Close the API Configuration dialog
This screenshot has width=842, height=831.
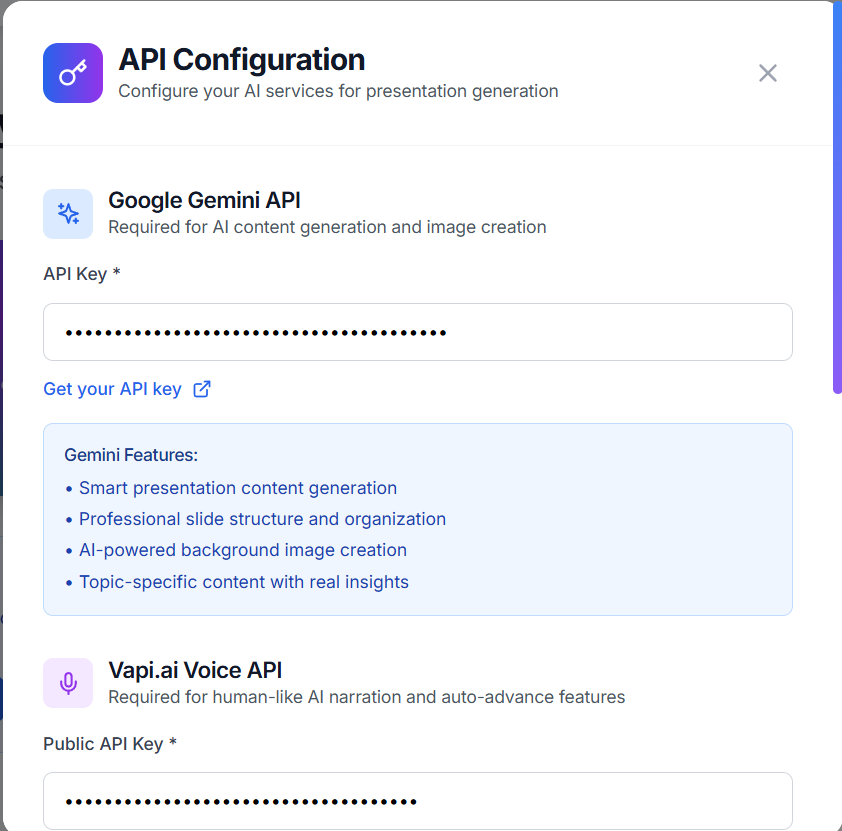click(x=767, y=73)
